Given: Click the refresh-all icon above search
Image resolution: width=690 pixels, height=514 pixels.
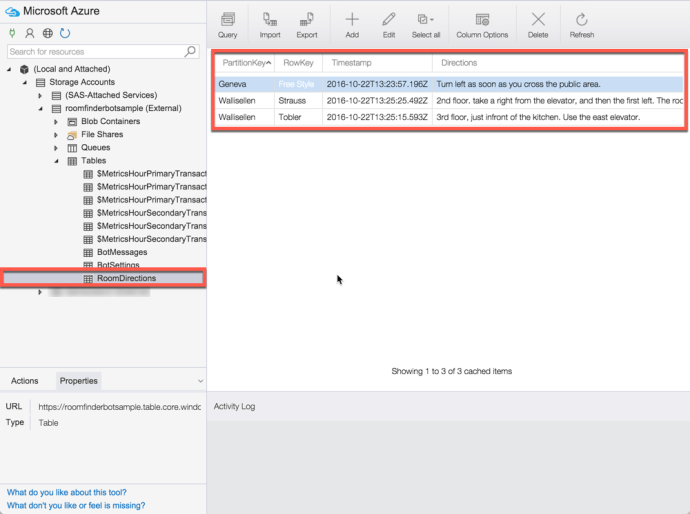Looking at the screenshot, I should (x=64, y=33).
